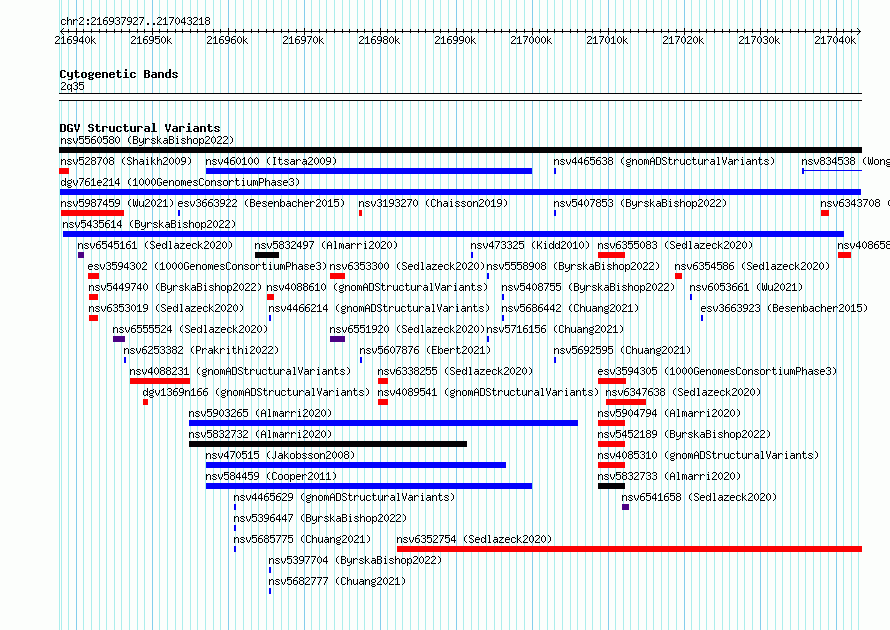
Task: Open nsv5716156 (Chuang2021) label
Action: (x=555, y=329)
